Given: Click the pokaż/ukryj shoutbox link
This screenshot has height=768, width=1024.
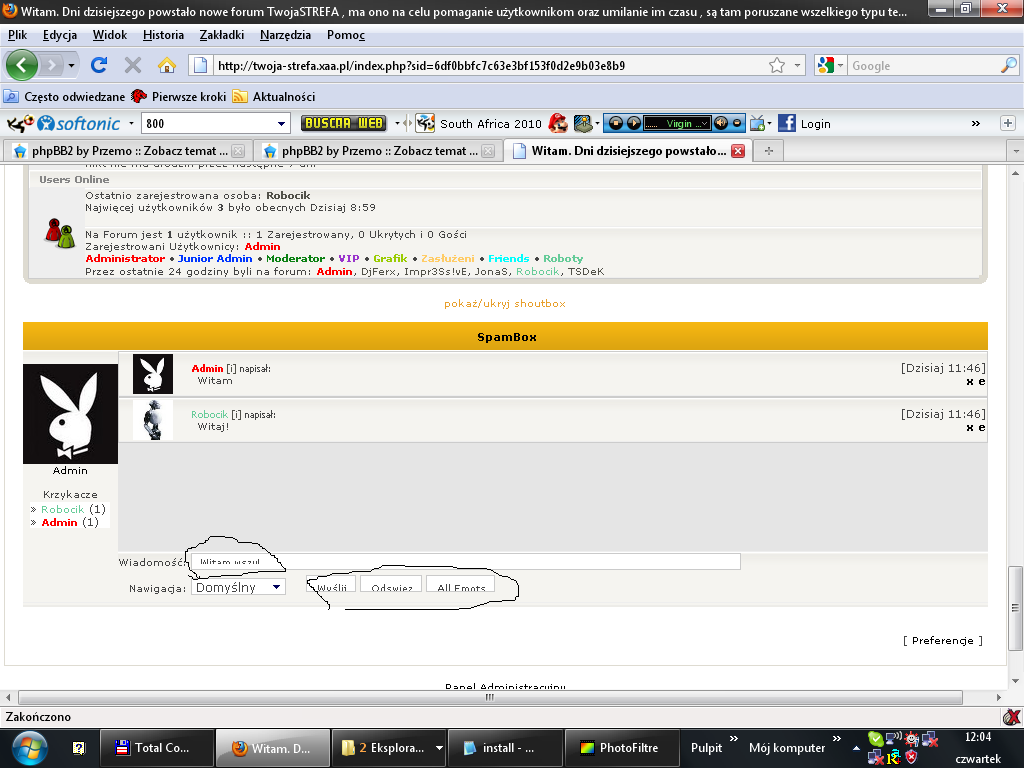Looking at the screenshot, I should pyautogui.click(x=505, y=304).
